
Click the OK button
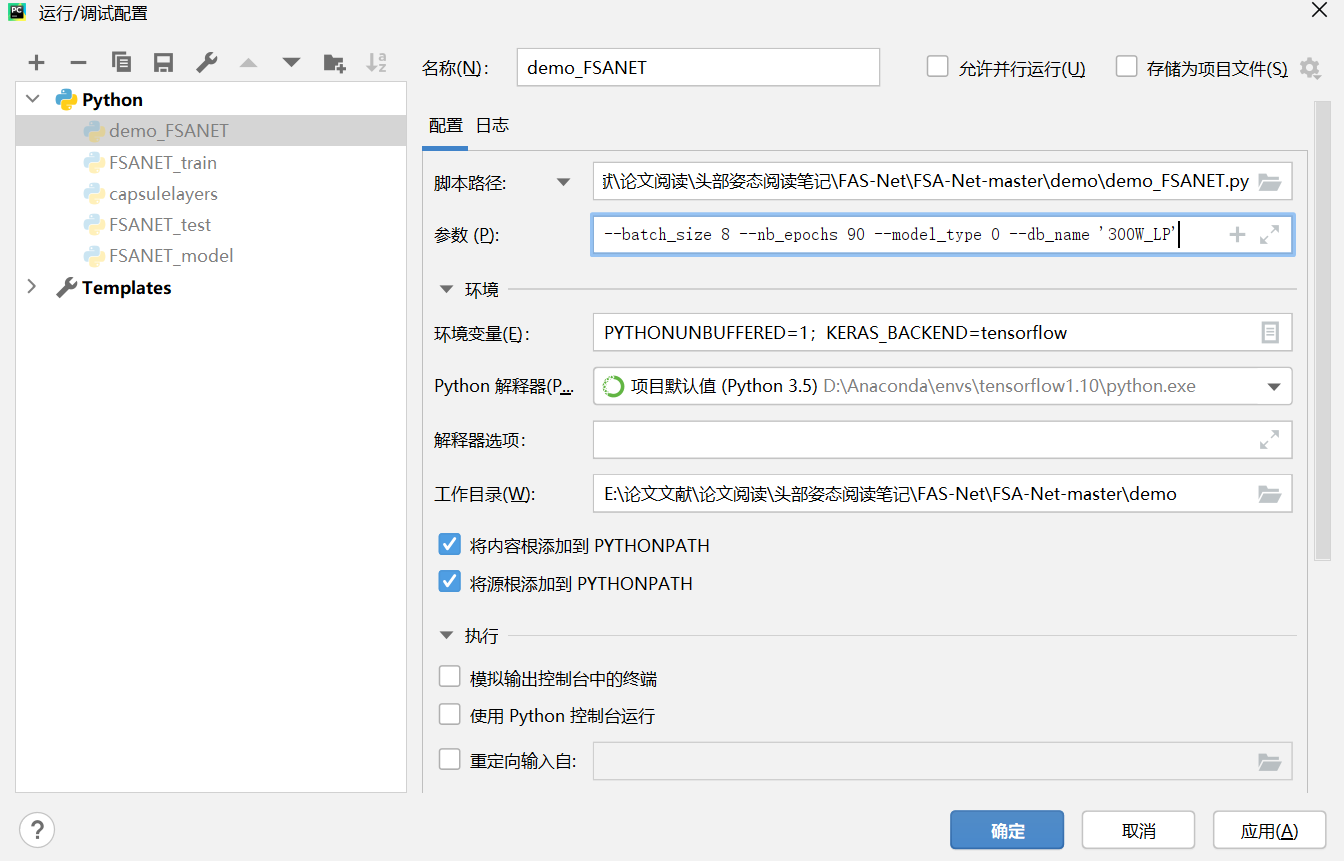[x=1006, y=829]
